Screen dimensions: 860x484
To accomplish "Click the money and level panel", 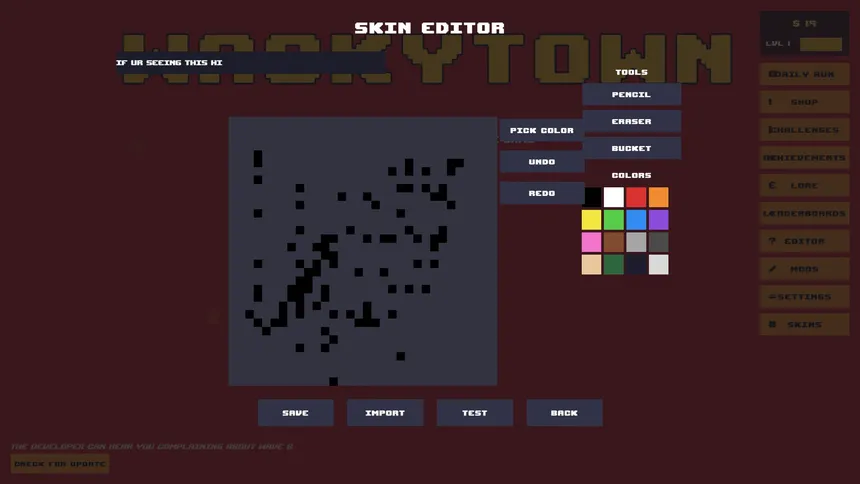I will tap(805, 33).
